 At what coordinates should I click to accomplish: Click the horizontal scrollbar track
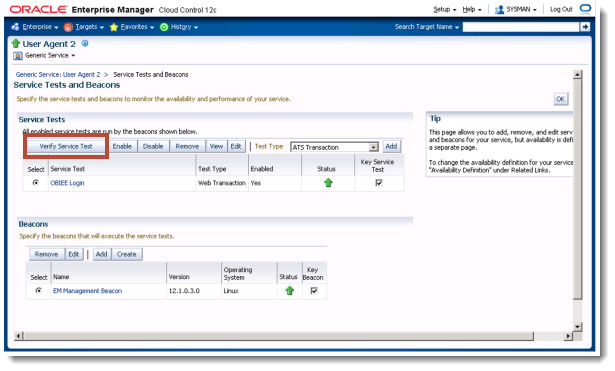tap(278, 336)
